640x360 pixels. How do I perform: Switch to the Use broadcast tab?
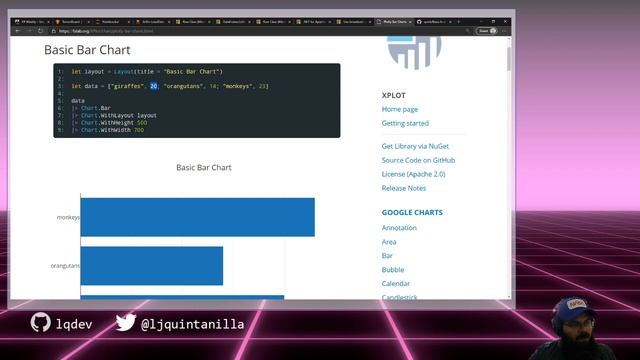click(353, 22)
